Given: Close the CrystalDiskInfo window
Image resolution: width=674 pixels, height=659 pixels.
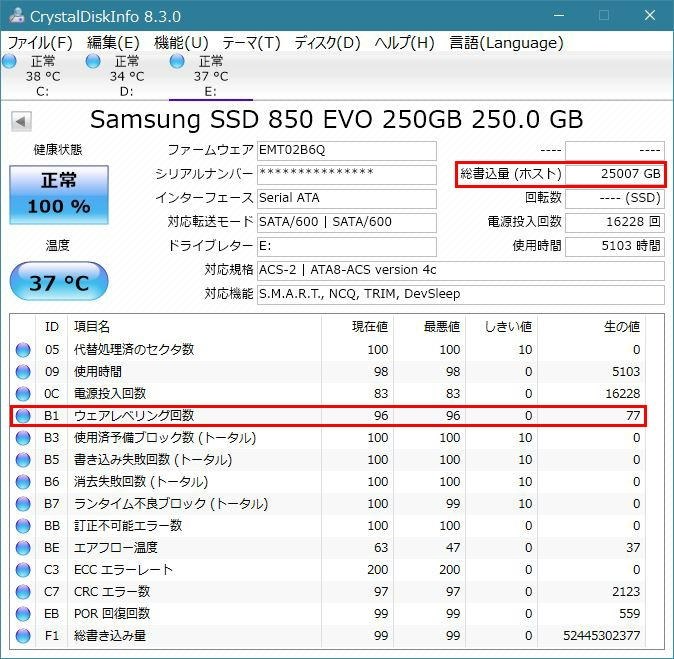Looking at the screenshot, I should point(649,15).
